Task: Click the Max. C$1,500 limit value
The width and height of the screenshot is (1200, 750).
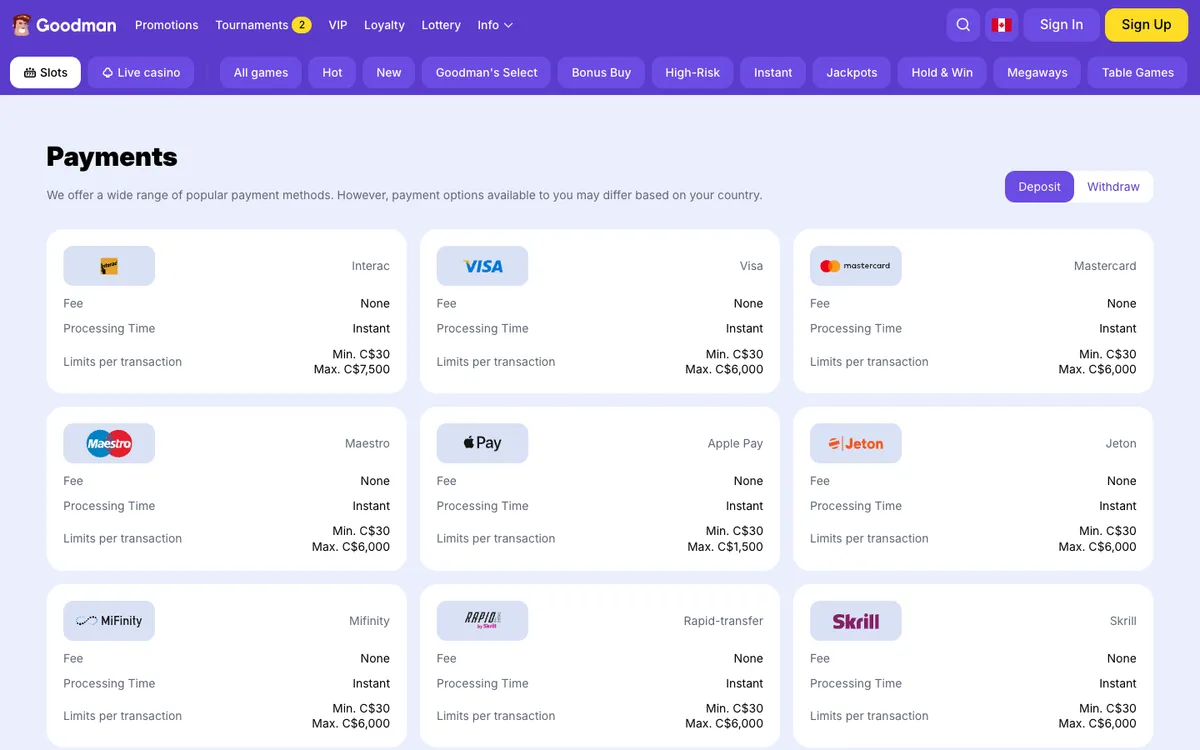Action: [725, 547]
